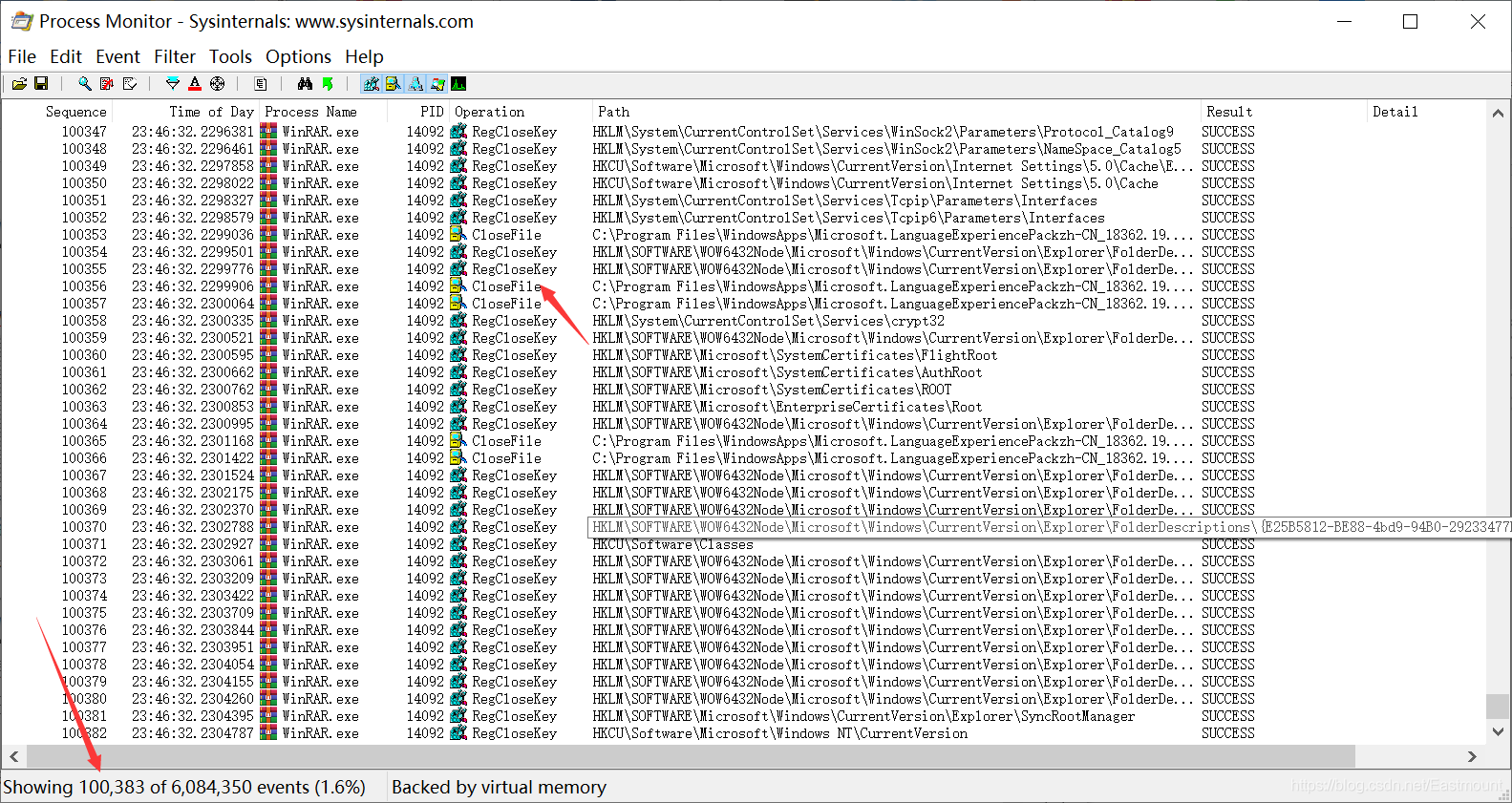This screenshot has width=1512, height=803.
Task: Click the RegCloseKey icon in row 100348
Action: coord(458,149)
